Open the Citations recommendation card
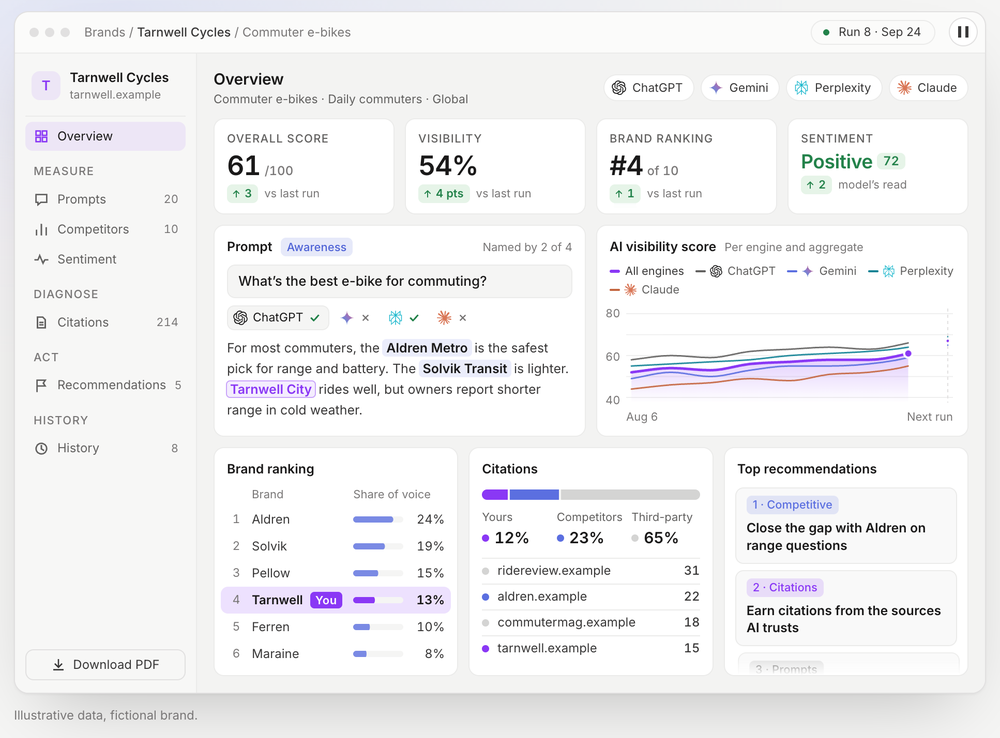The height and width of the screenshot is (738, 1000). tap(846, 608)
